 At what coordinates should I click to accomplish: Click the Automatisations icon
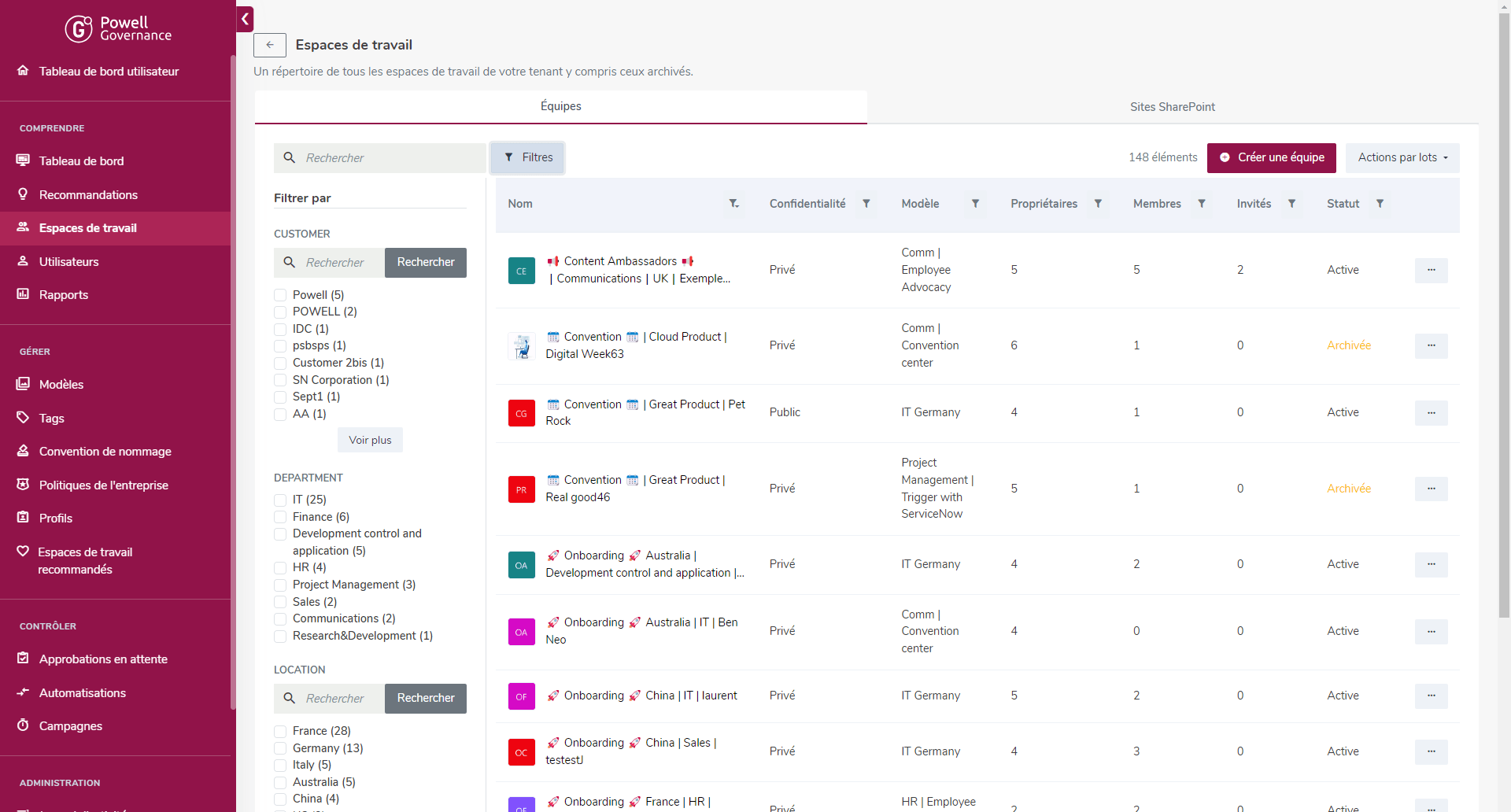23,692
